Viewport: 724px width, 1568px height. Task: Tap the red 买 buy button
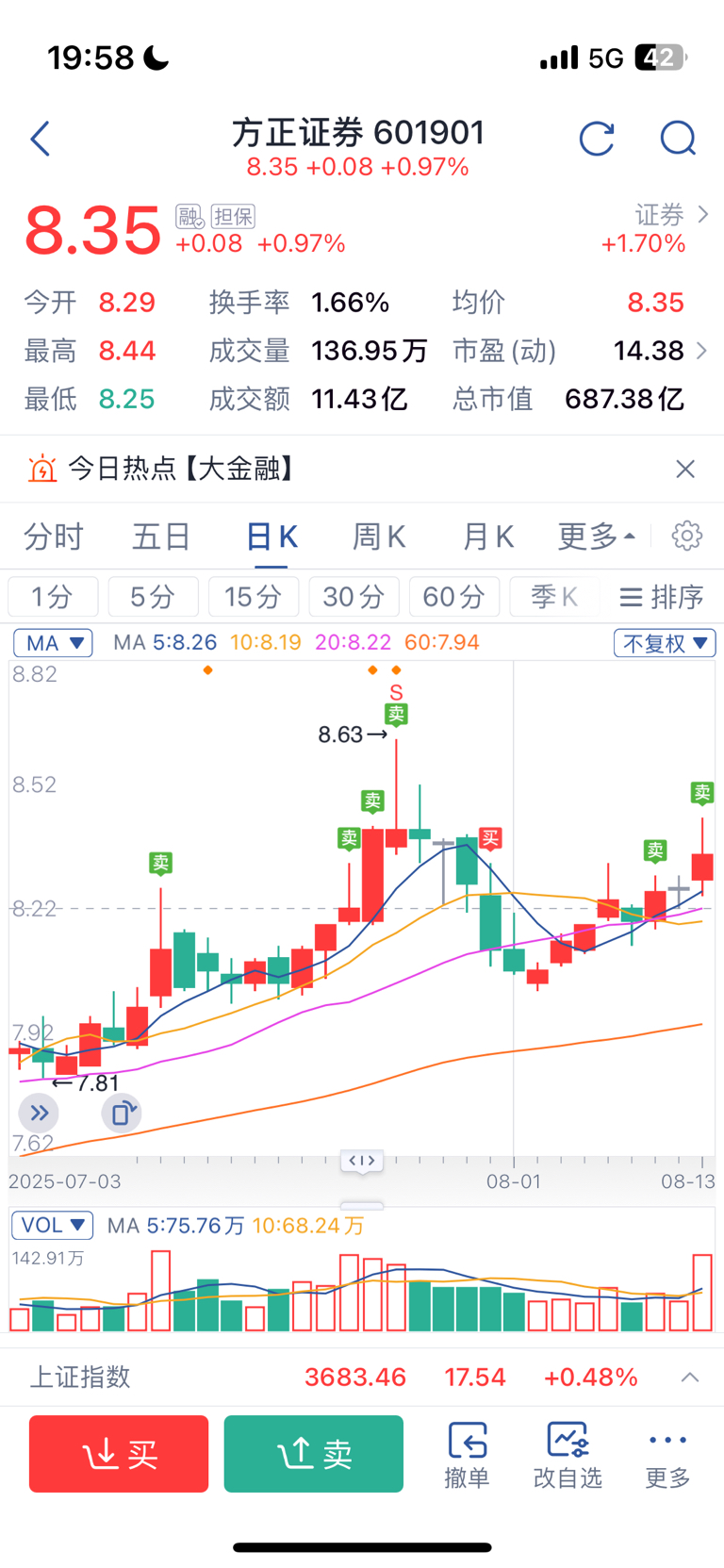[119, 1454]
